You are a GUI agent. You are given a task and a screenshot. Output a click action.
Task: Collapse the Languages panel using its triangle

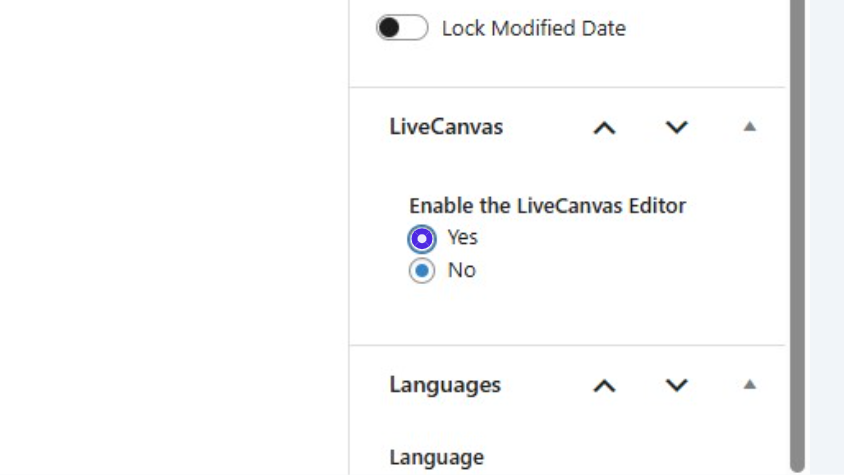point(750,384)
